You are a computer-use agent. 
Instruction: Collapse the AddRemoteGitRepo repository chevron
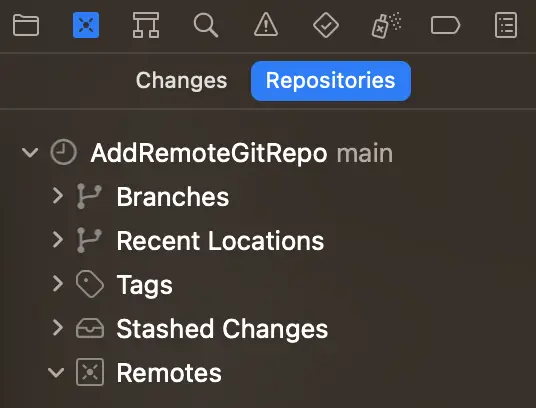coord(30,152)
